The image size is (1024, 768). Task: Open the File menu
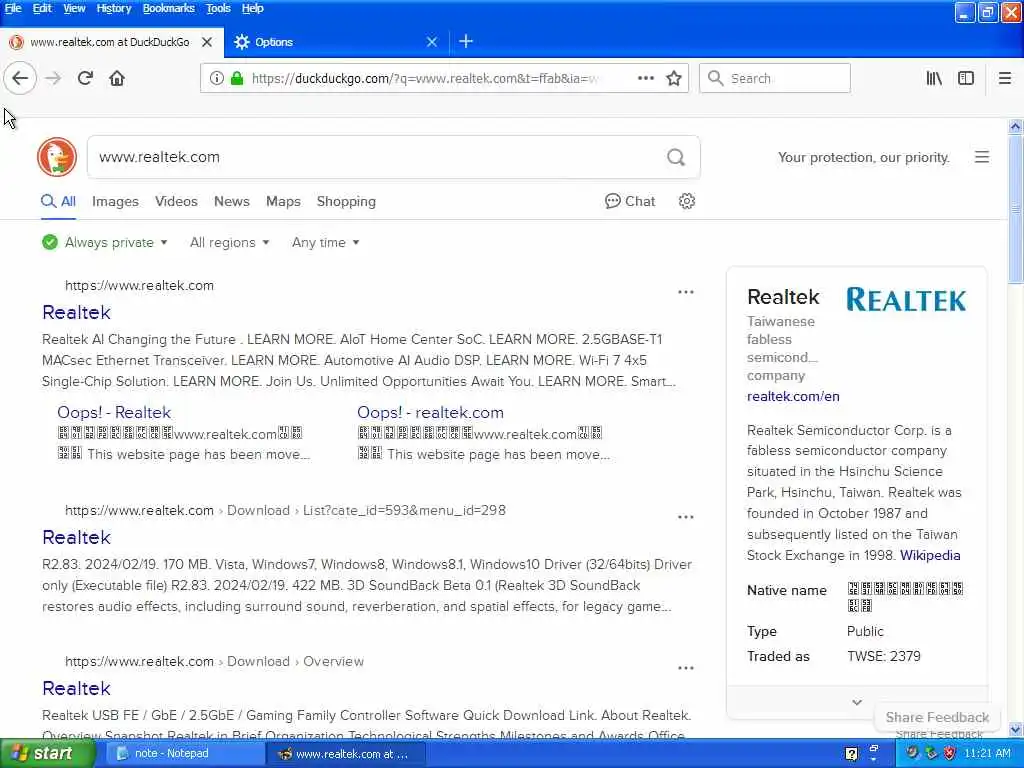click(13, 8)
